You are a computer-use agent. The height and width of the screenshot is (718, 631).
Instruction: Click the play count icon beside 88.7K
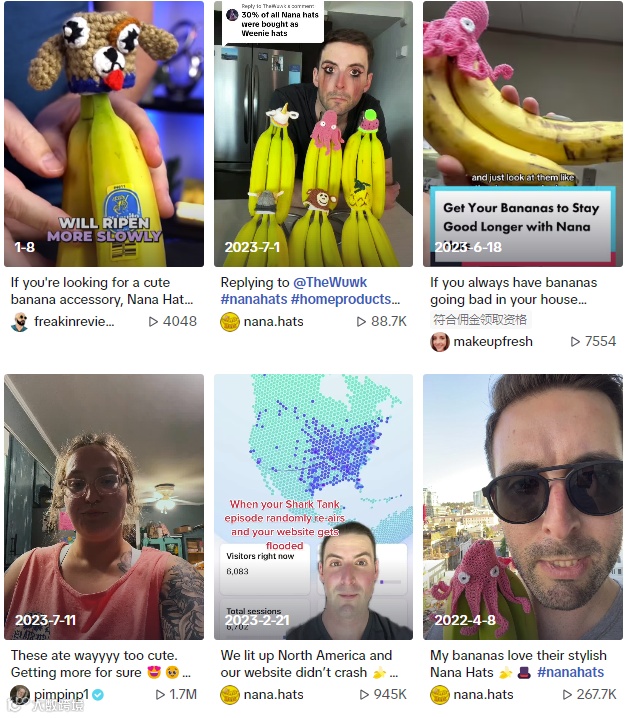tap(361, 322)
